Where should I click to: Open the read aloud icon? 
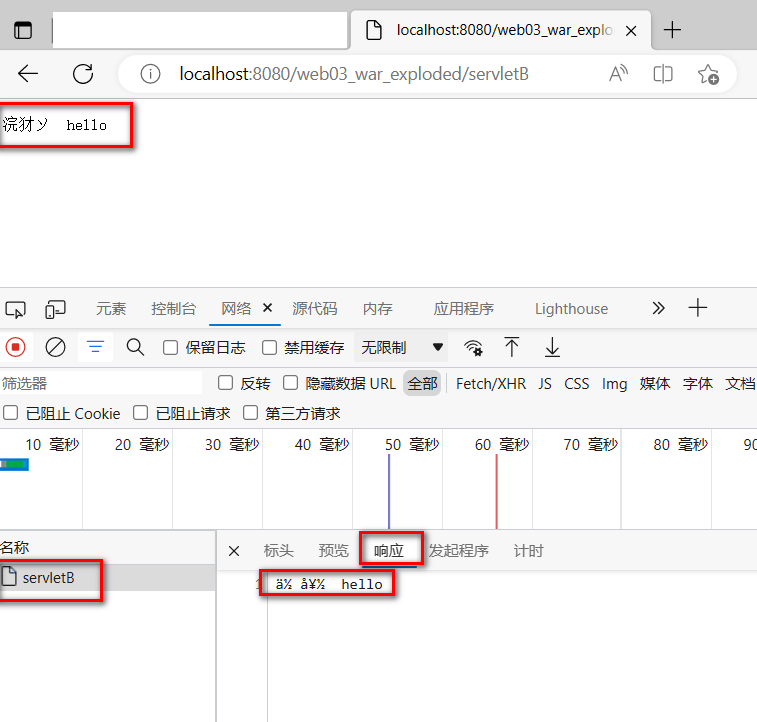pyautogui.click(x=618, y=74)
